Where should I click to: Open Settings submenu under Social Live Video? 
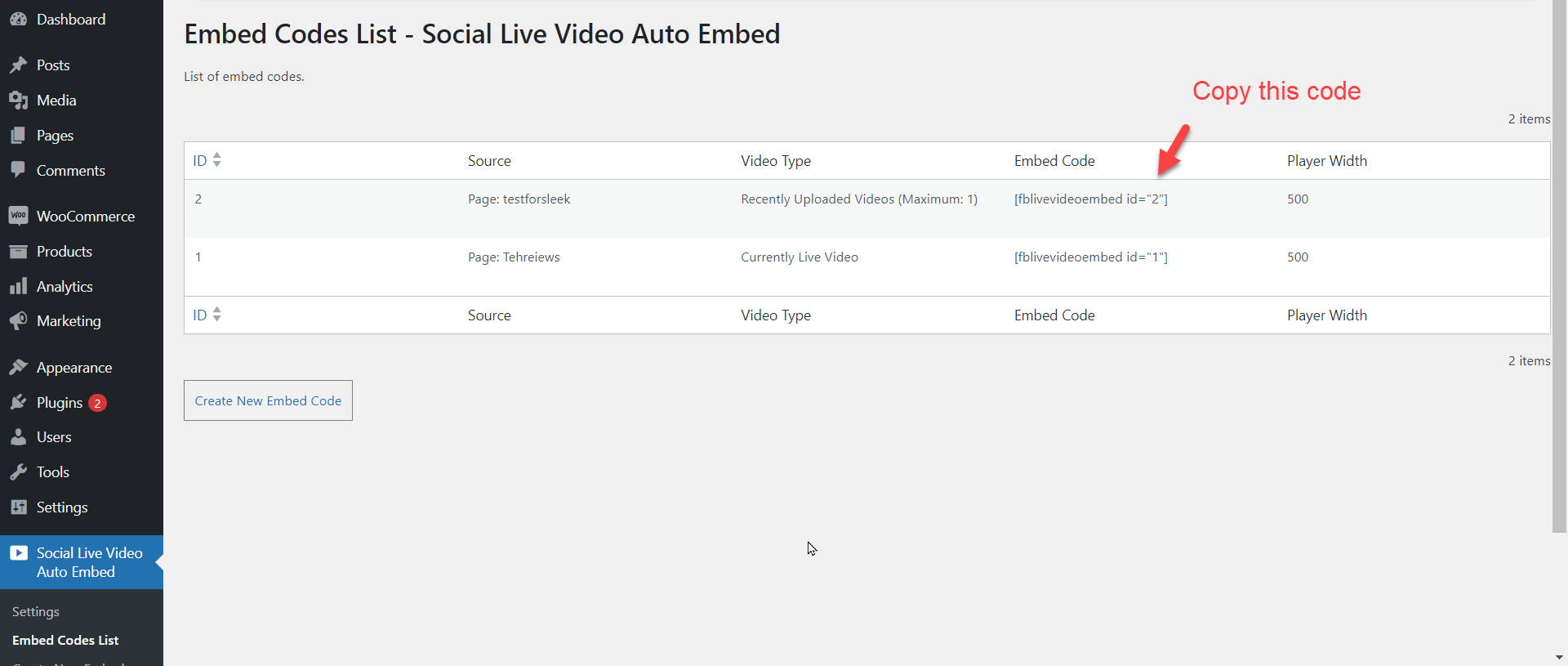[36, 611]
